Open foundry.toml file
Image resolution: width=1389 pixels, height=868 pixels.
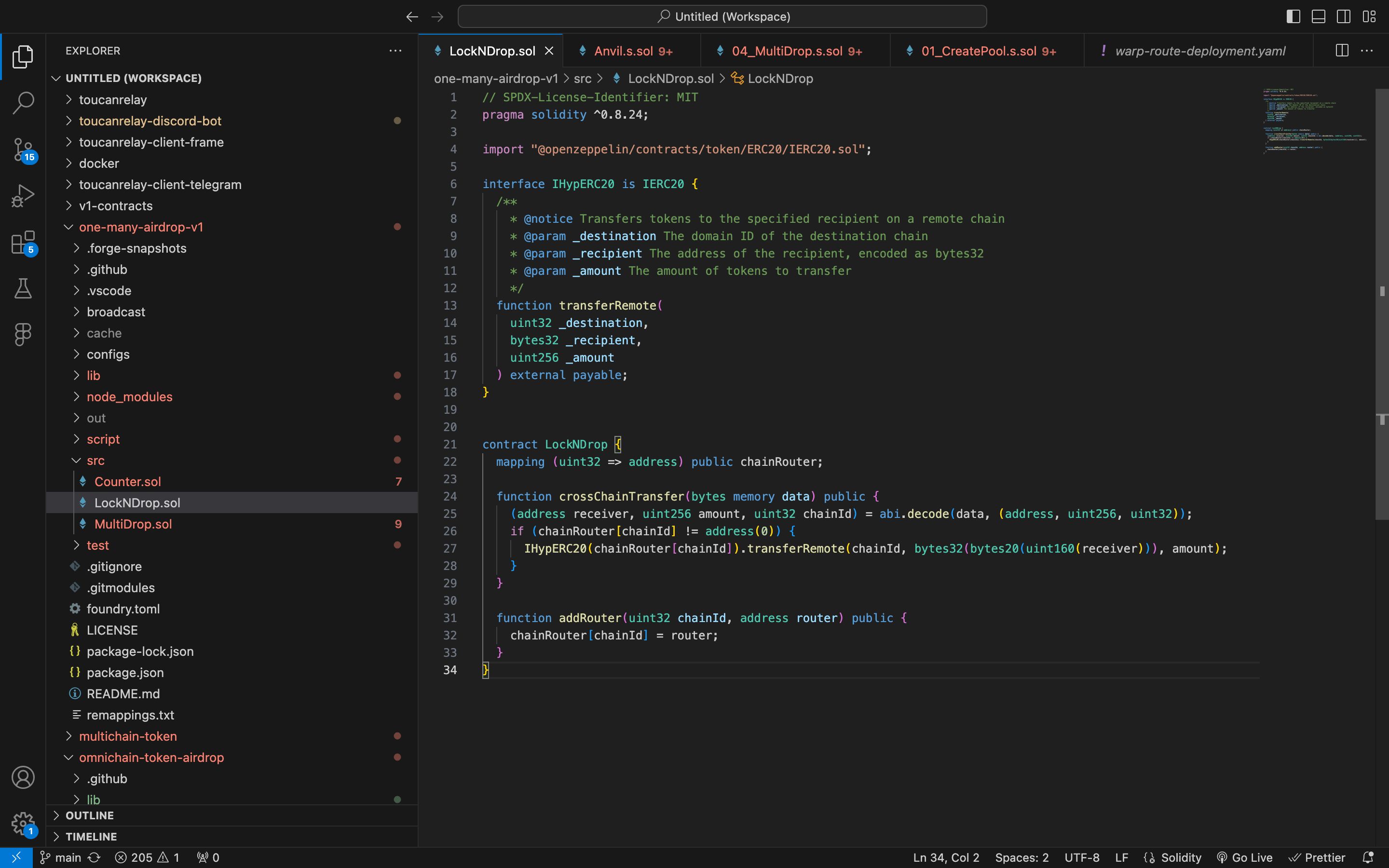(232, 609)
